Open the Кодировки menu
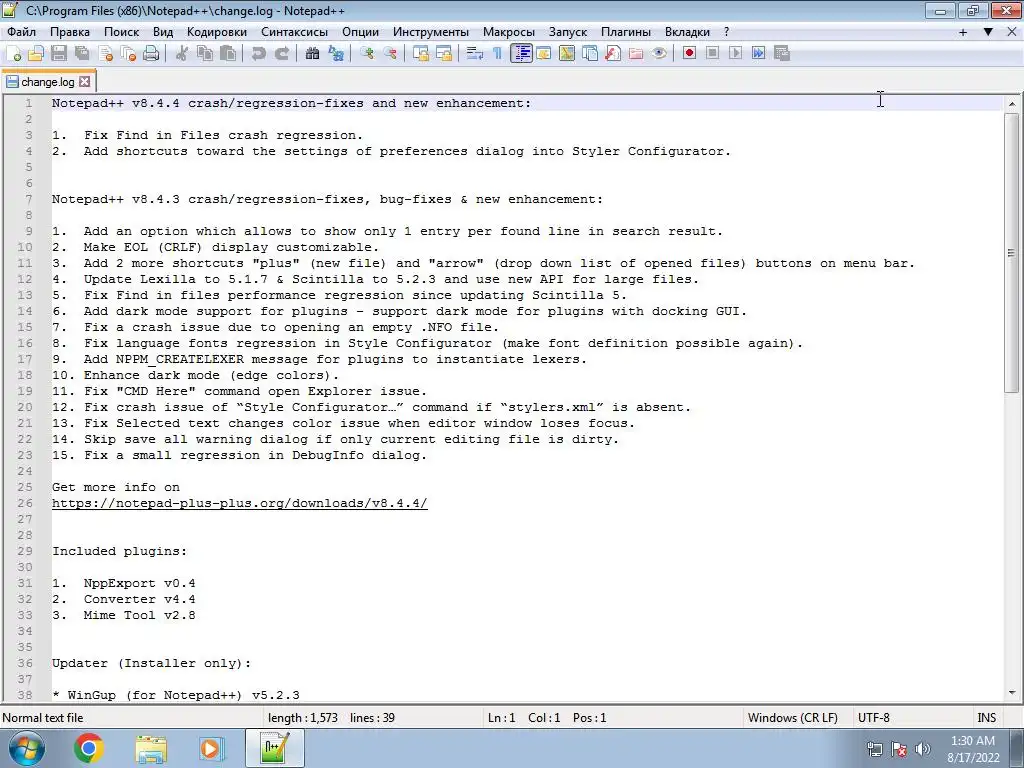The height and width of the screenshot is (768, 1024). pos(217,32)
